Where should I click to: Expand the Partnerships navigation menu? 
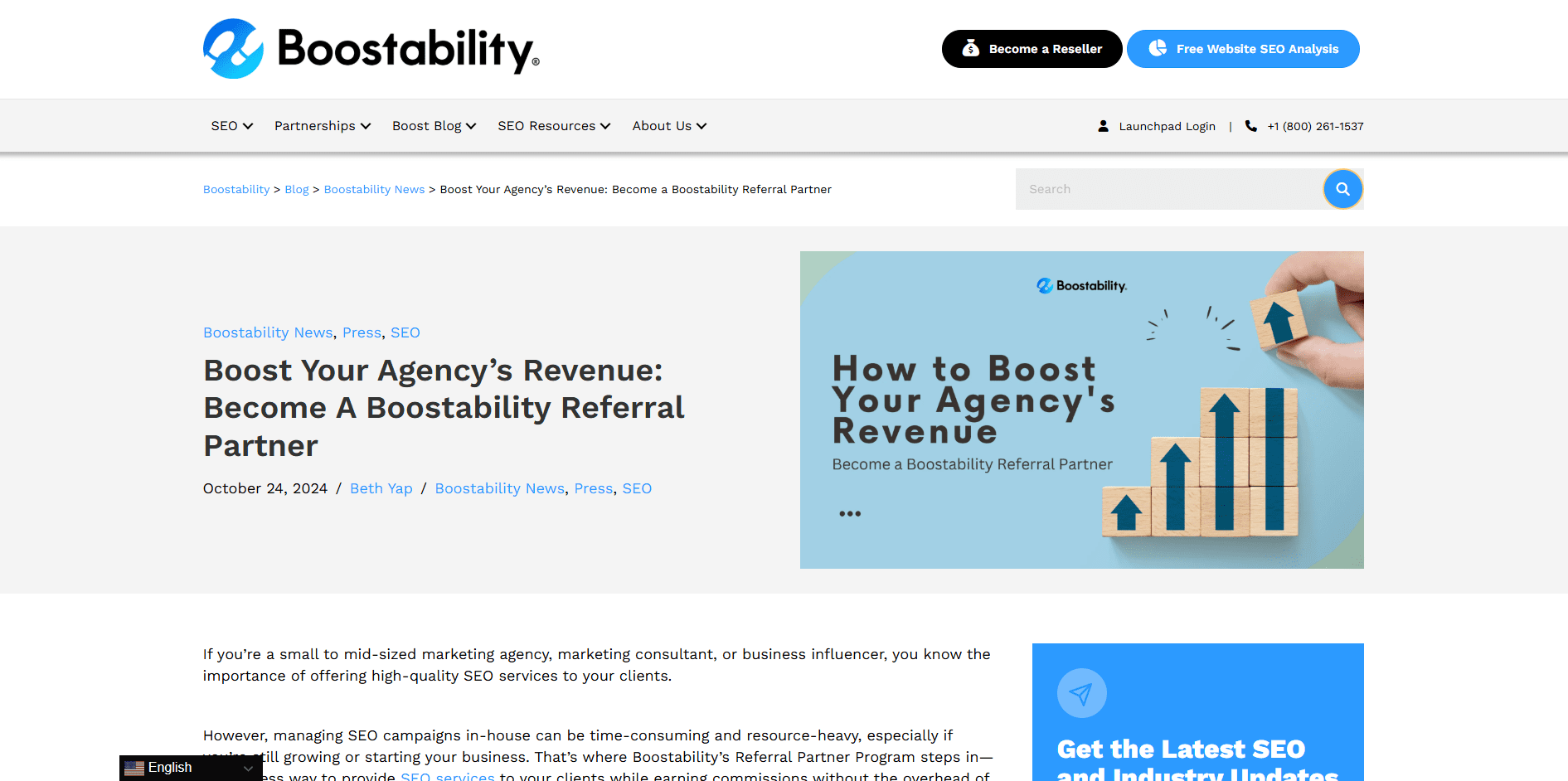click(x=323, y=126)
